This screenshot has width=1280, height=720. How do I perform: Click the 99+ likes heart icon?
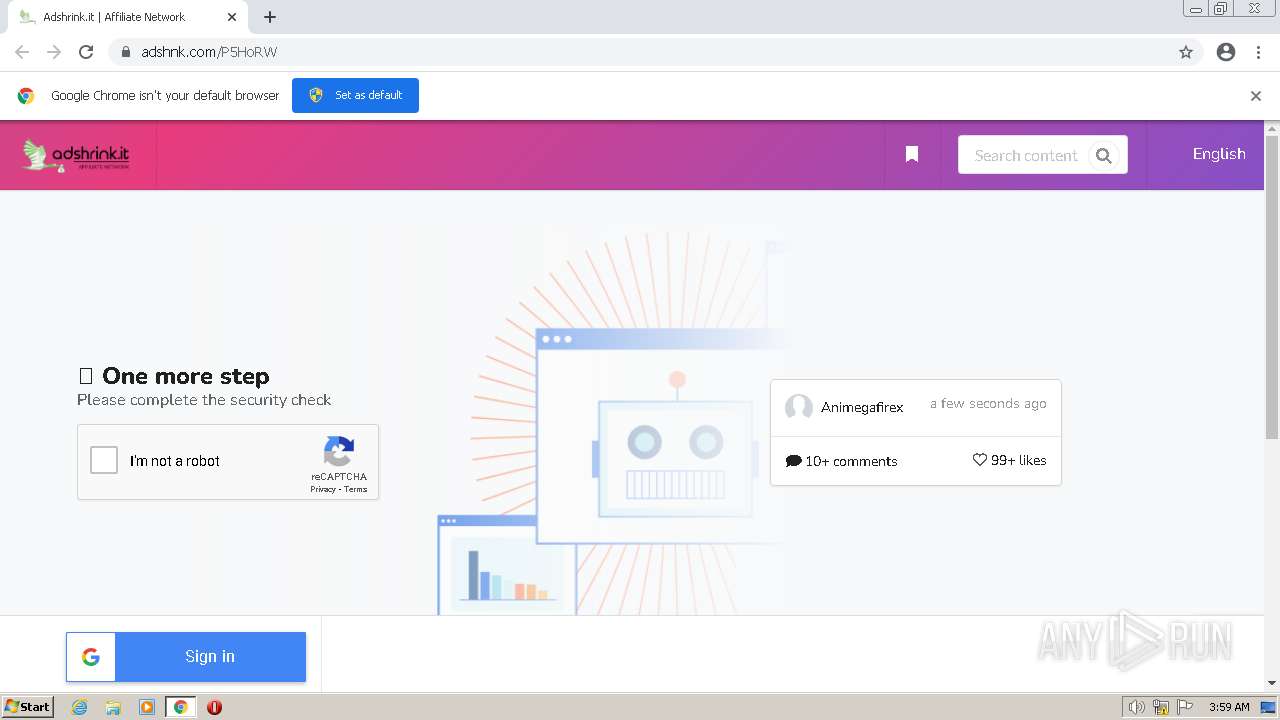coord(980,460)
